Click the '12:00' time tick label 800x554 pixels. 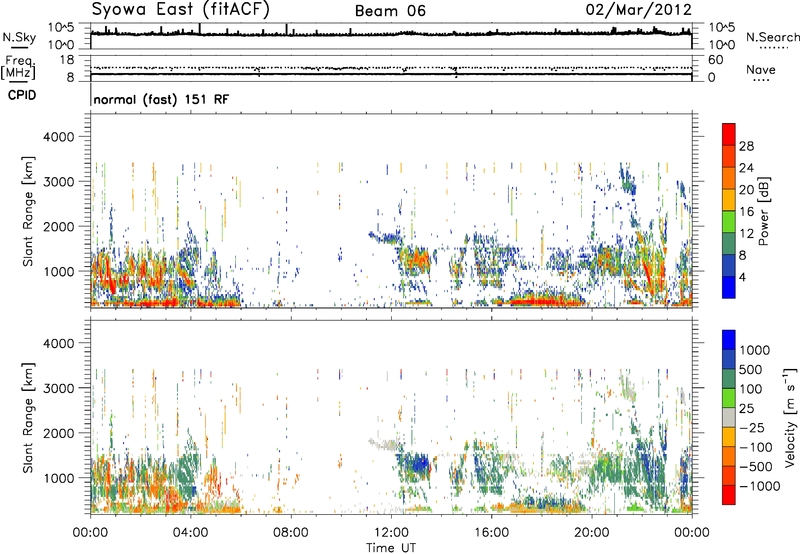tap(391, 533)
